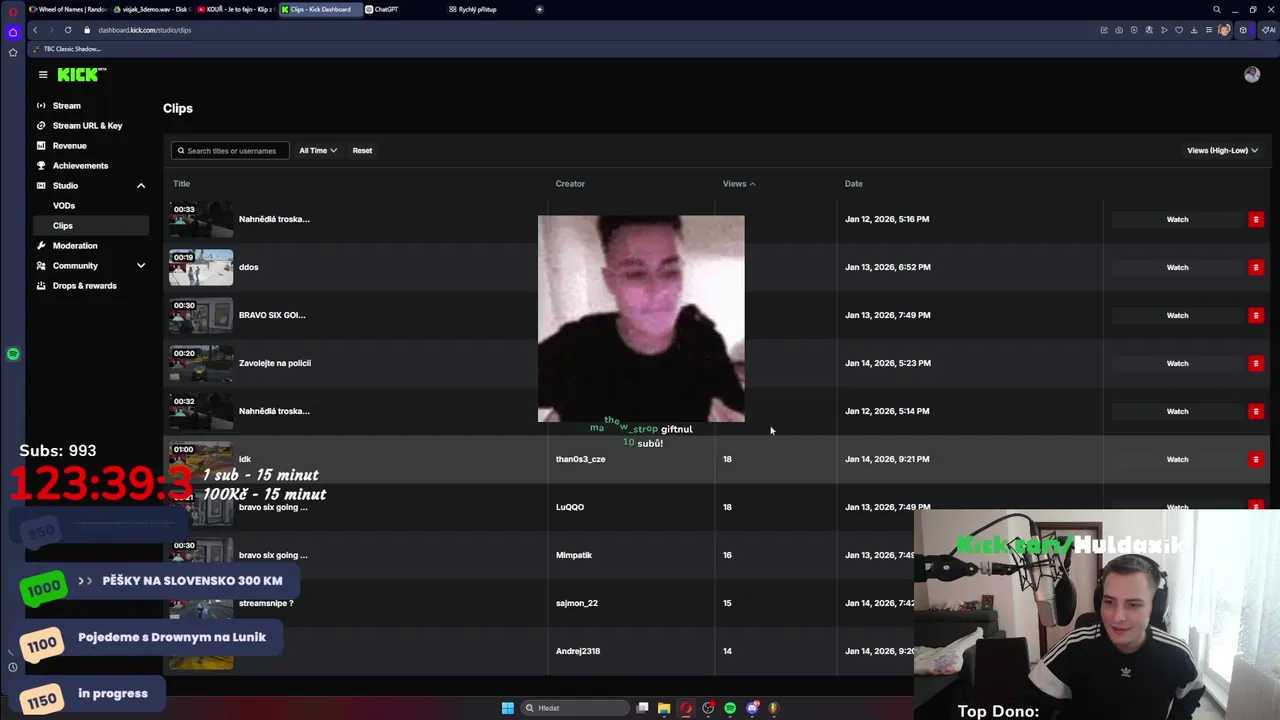Open the 'ddos' clip thumbnail
1280x720 pixels.
click(x=201, y=267)
